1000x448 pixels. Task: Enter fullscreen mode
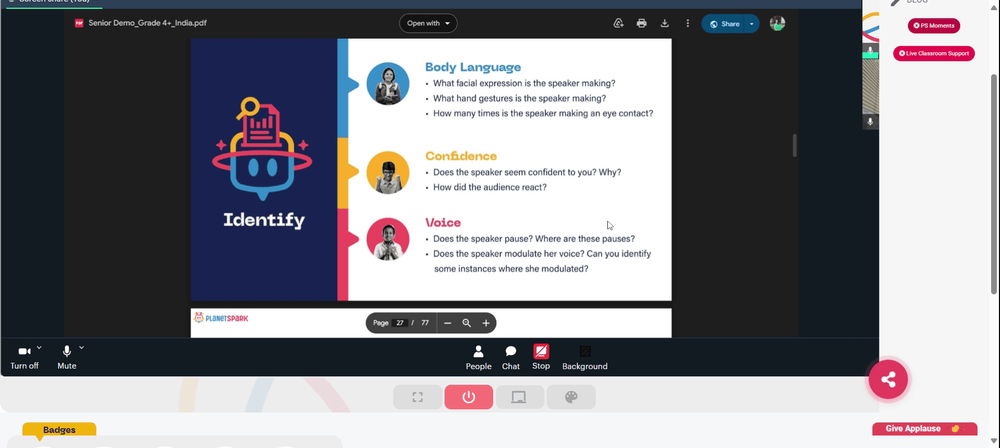(418, 397)
